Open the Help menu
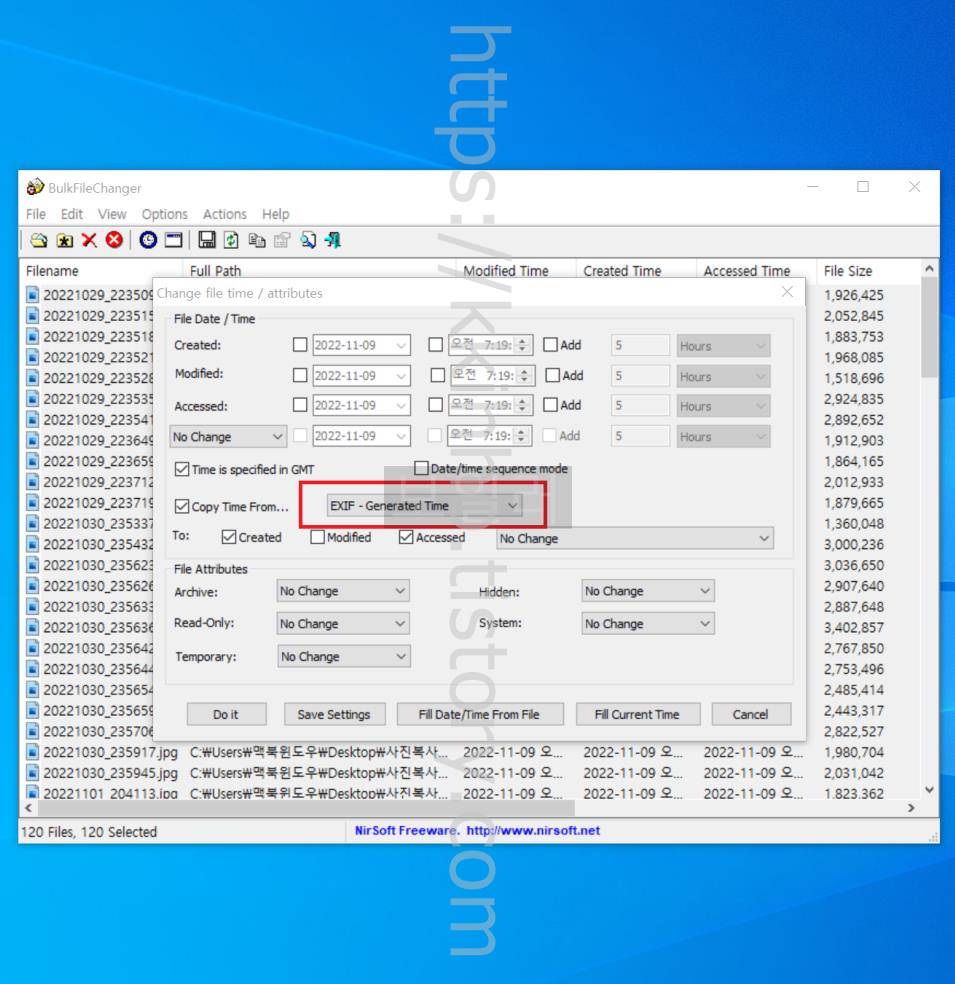This screenshot has height=984, width=955. coord(275,214)
